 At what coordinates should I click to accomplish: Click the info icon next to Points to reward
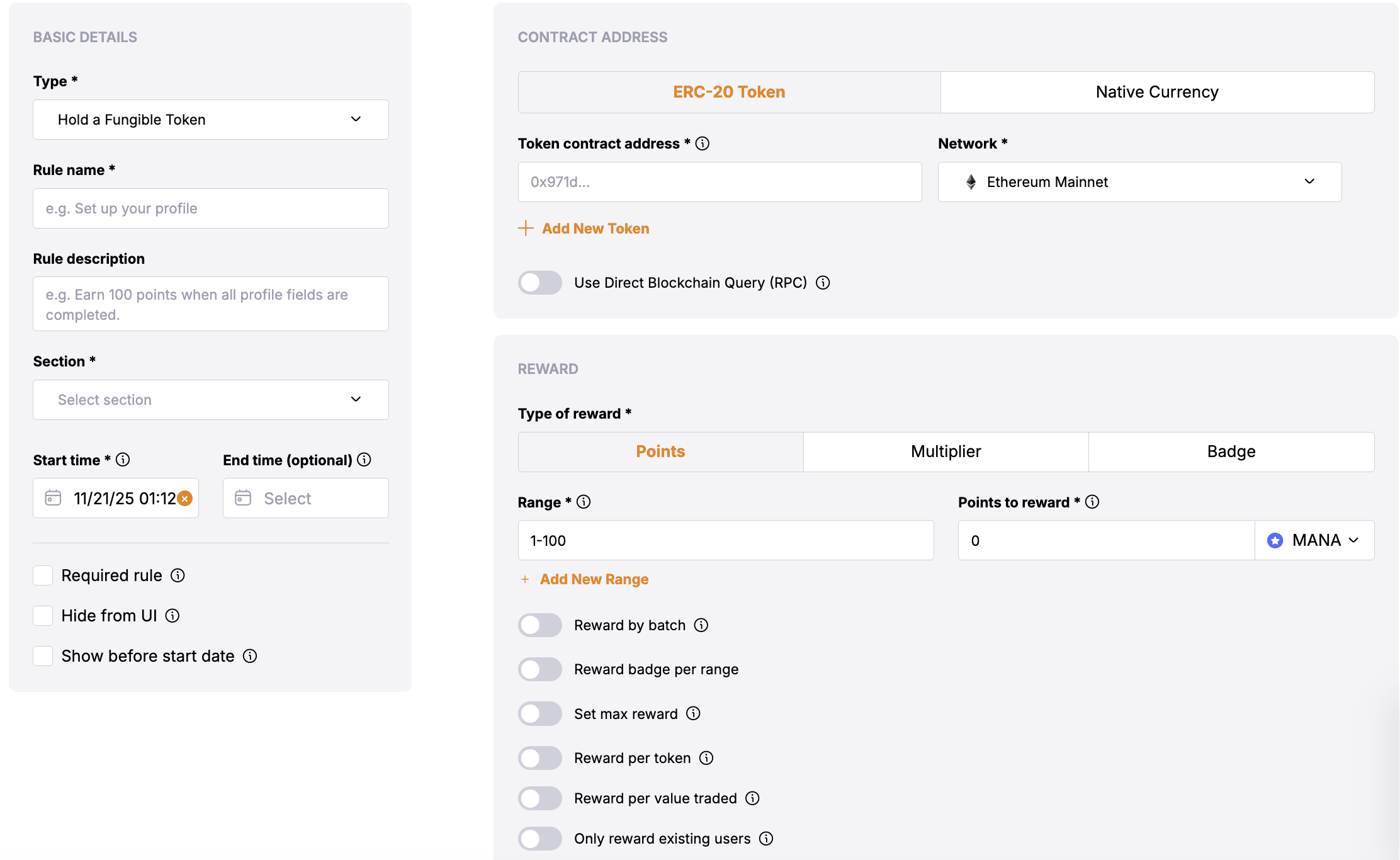click(1092, 502)
